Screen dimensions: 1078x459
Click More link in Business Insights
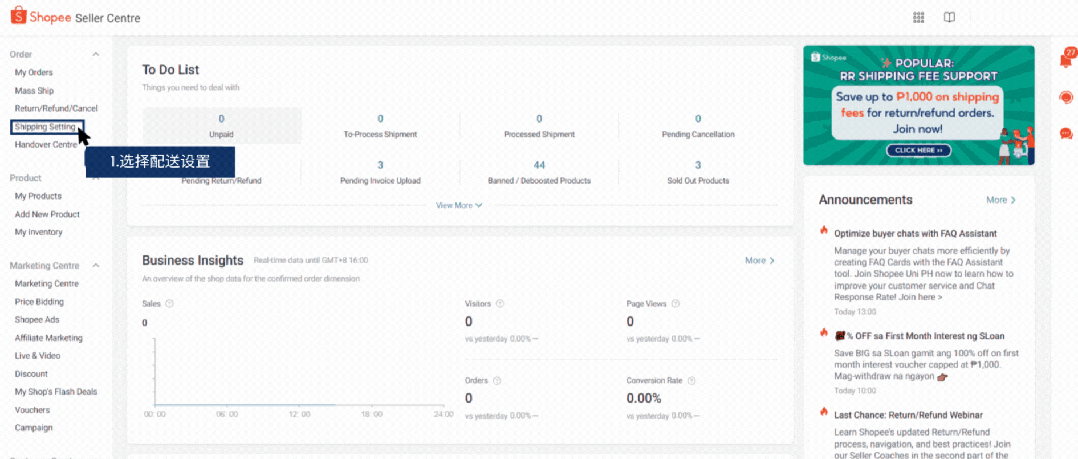(x=760, y=260)
